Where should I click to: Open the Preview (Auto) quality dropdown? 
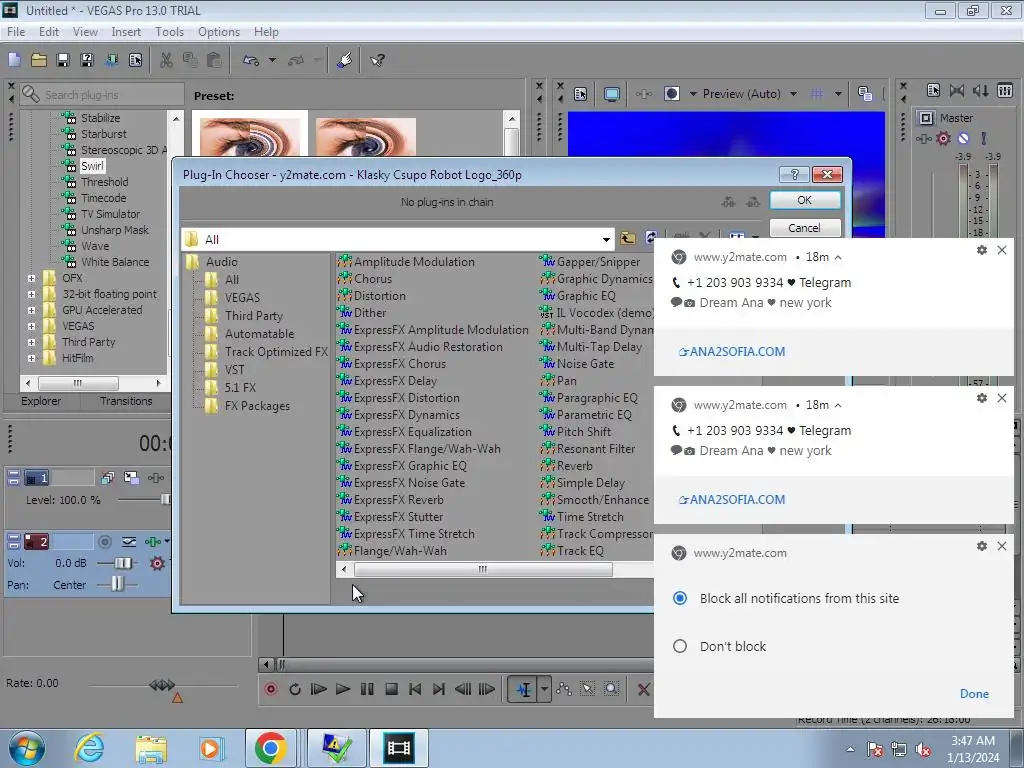coord(793,94)
